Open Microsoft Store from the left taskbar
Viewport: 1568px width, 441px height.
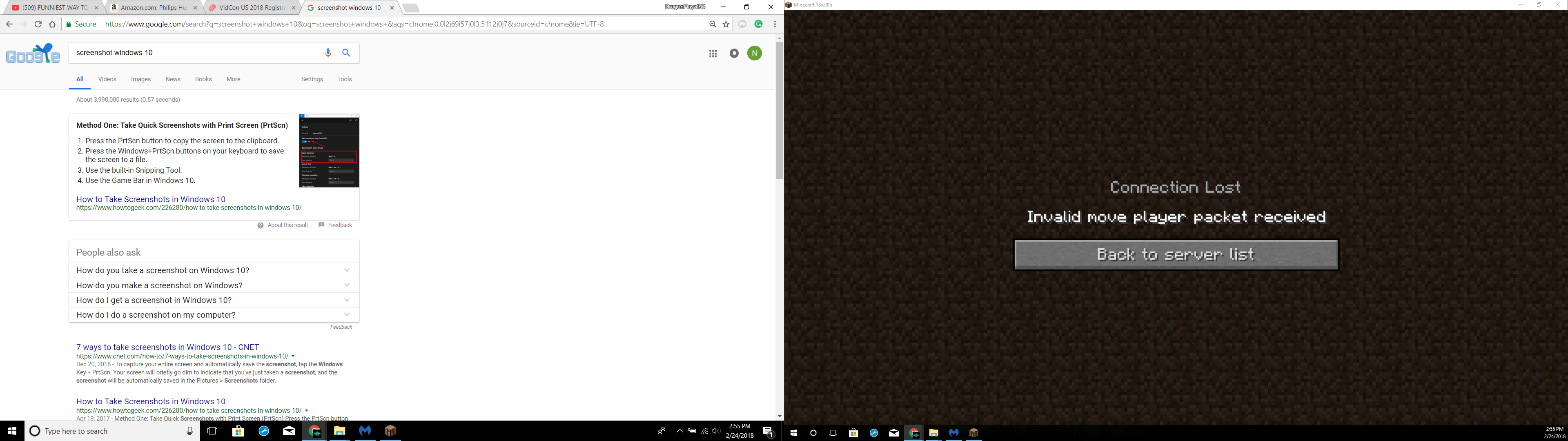coord(238,431)
